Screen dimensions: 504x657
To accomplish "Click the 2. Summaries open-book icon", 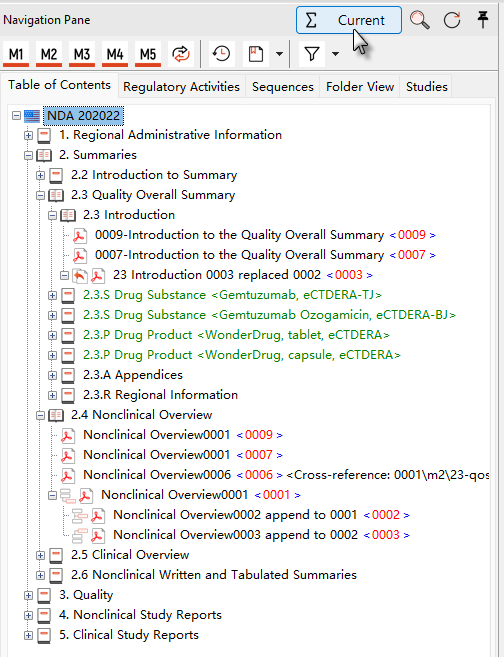I will (44, 155).
